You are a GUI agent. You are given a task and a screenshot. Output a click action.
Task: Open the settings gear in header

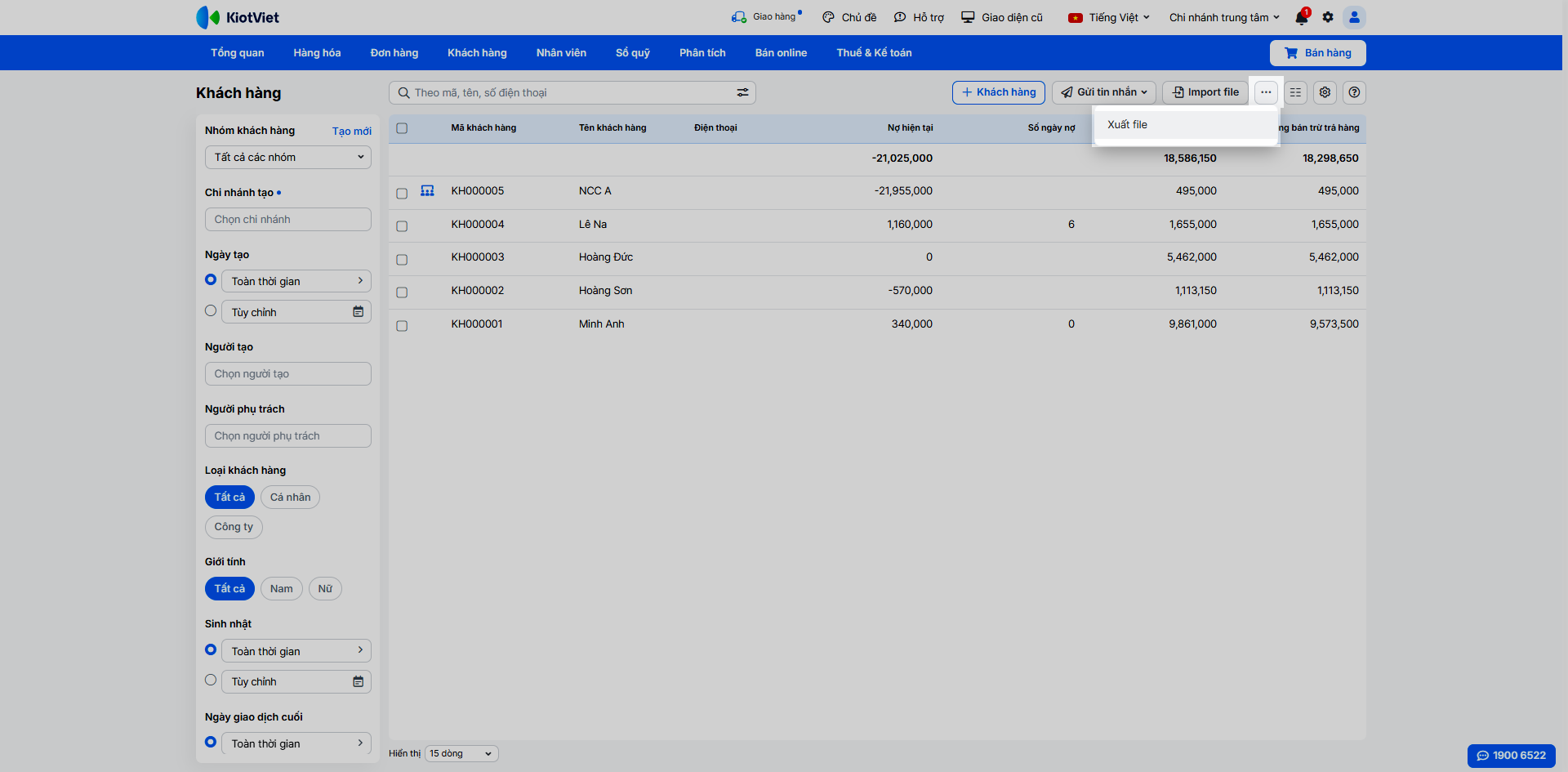point(1328,17)
